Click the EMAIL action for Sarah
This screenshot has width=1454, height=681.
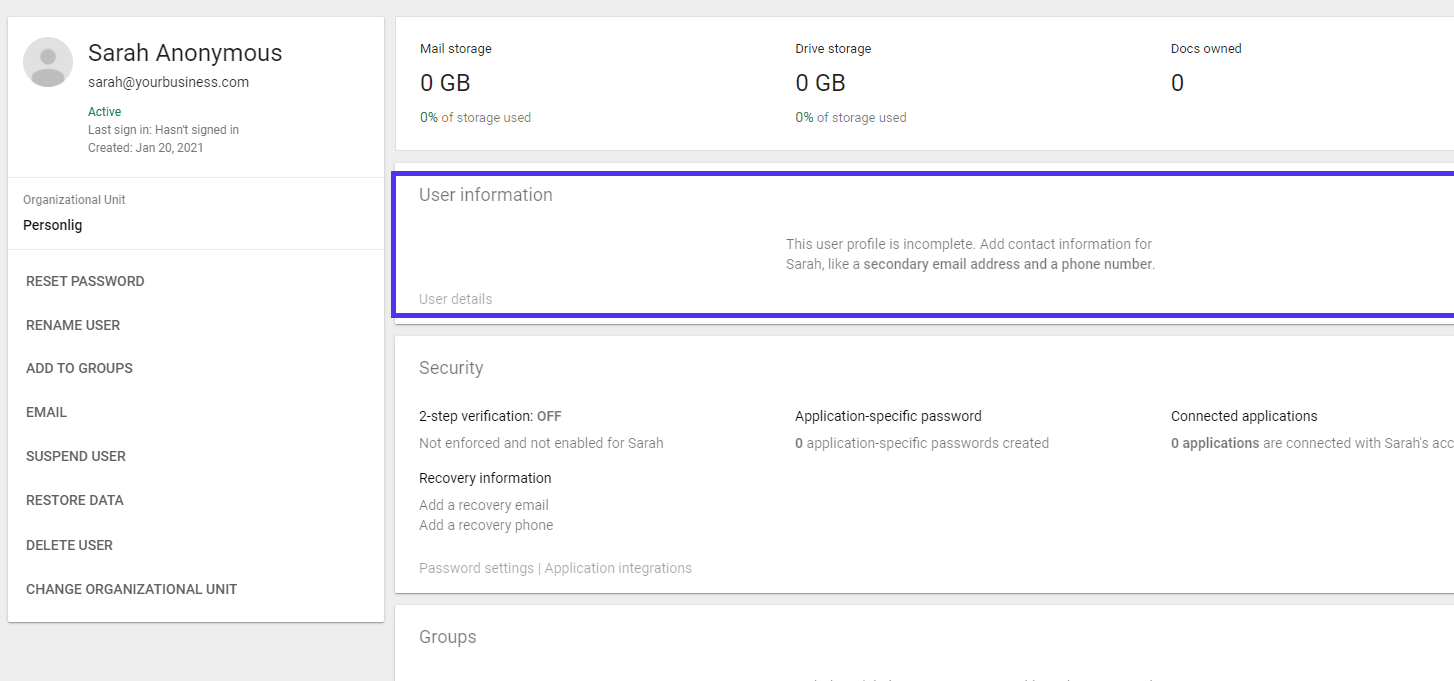pos(46,412)
